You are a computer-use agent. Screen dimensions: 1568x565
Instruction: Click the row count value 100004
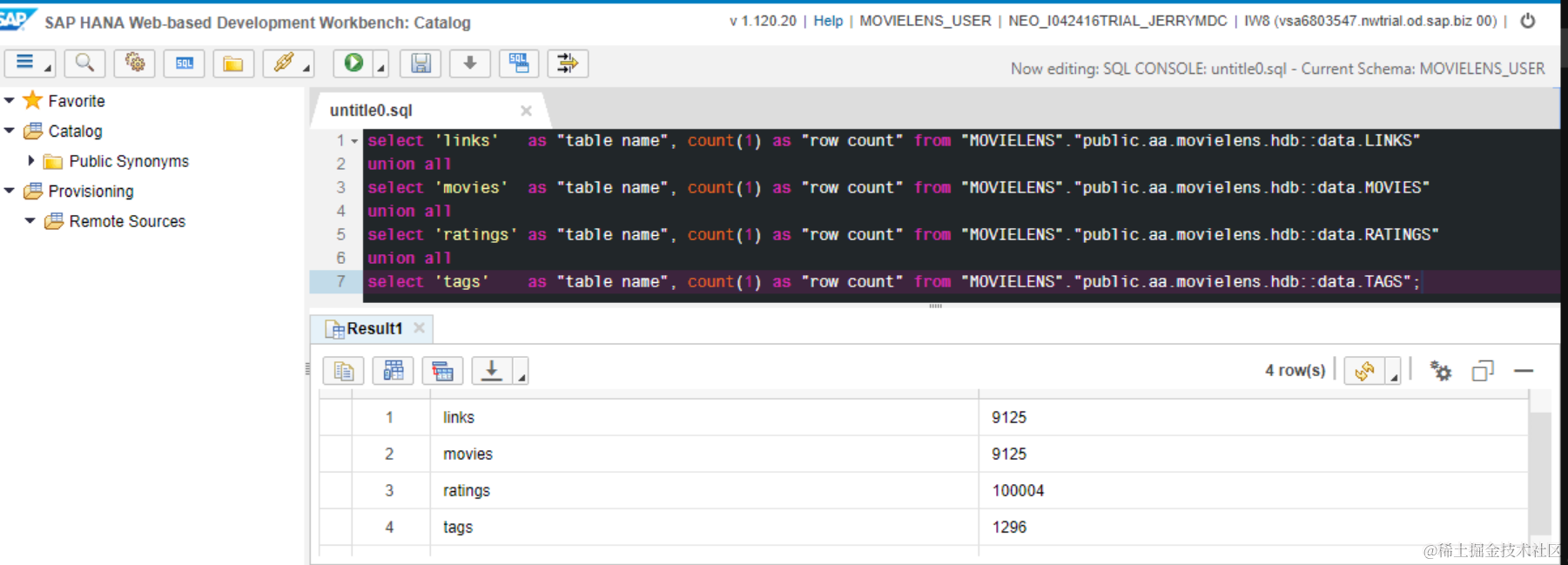[1018, 490]
